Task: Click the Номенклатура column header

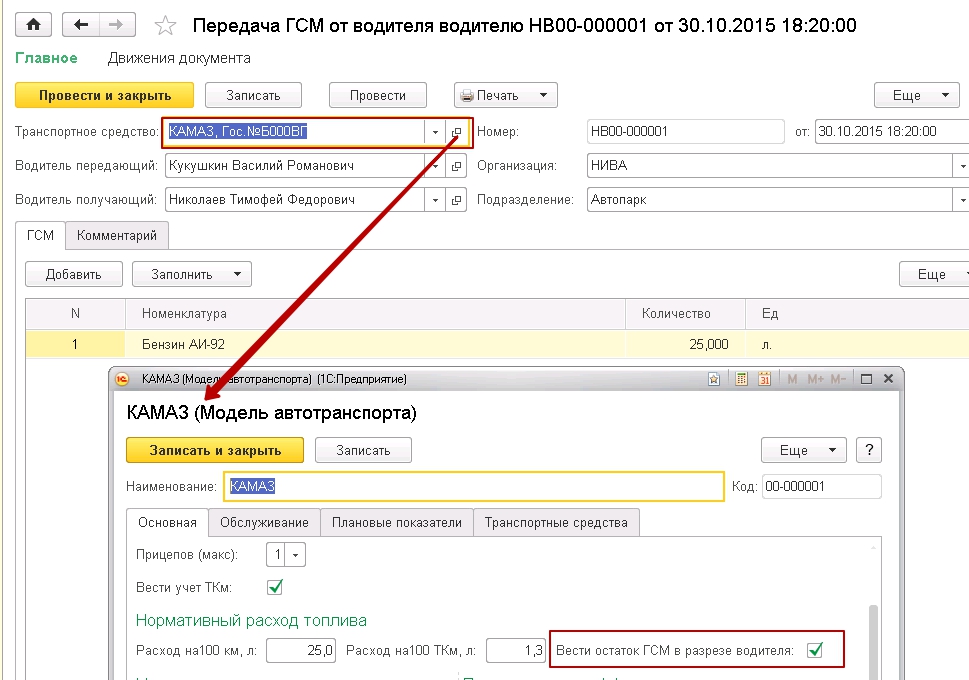Action: [x=375, y=313]
